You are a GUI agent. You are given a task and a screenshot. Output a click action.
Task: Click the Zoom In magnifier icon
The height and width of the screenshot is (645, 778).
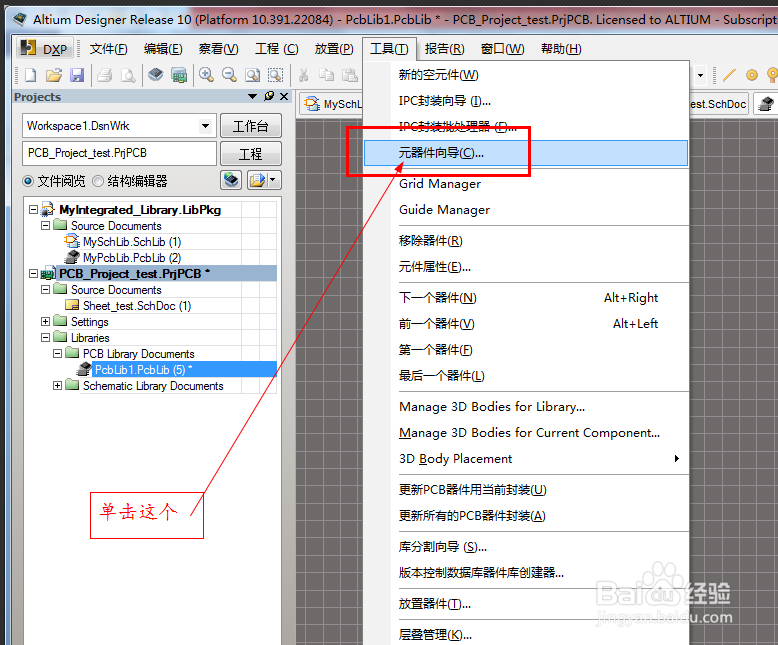point(206,75)
